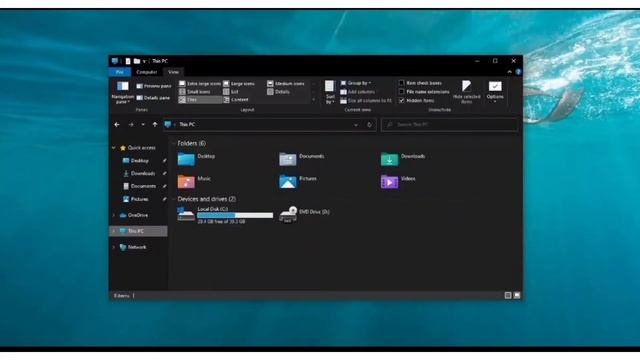Open the Group by dropdown
This screenshot has height=360, width=640.
pyautogui.click(x=356, y=83)
